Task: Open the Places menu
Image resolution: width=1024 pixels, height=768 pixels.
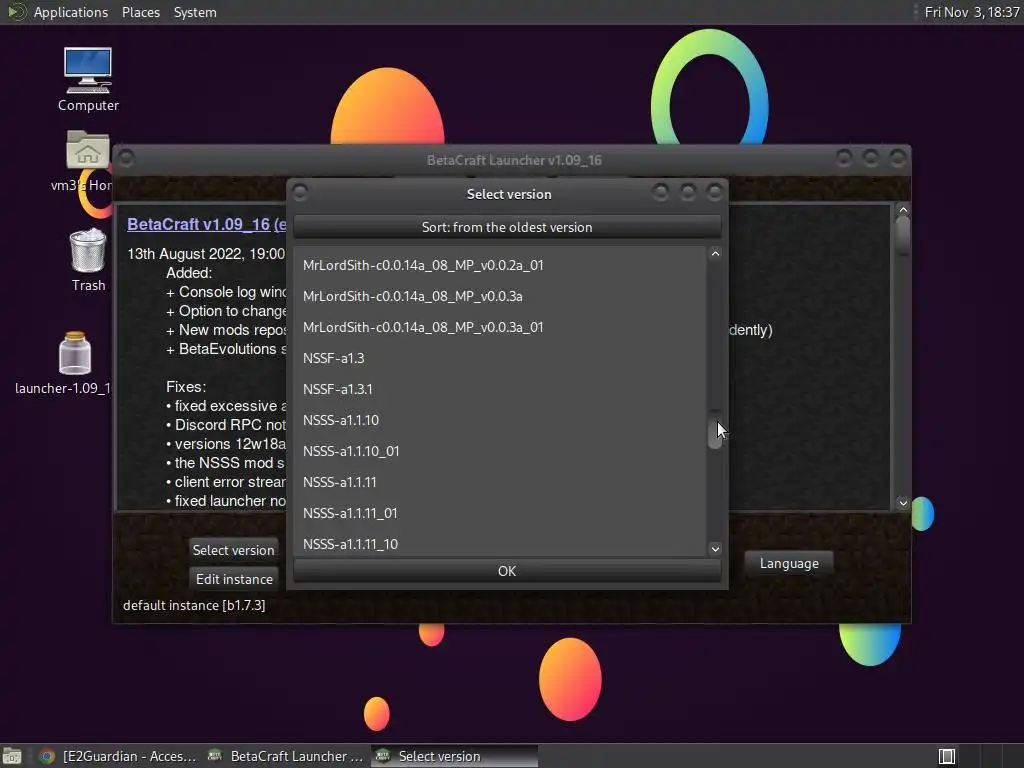Action: click(140, 12)
